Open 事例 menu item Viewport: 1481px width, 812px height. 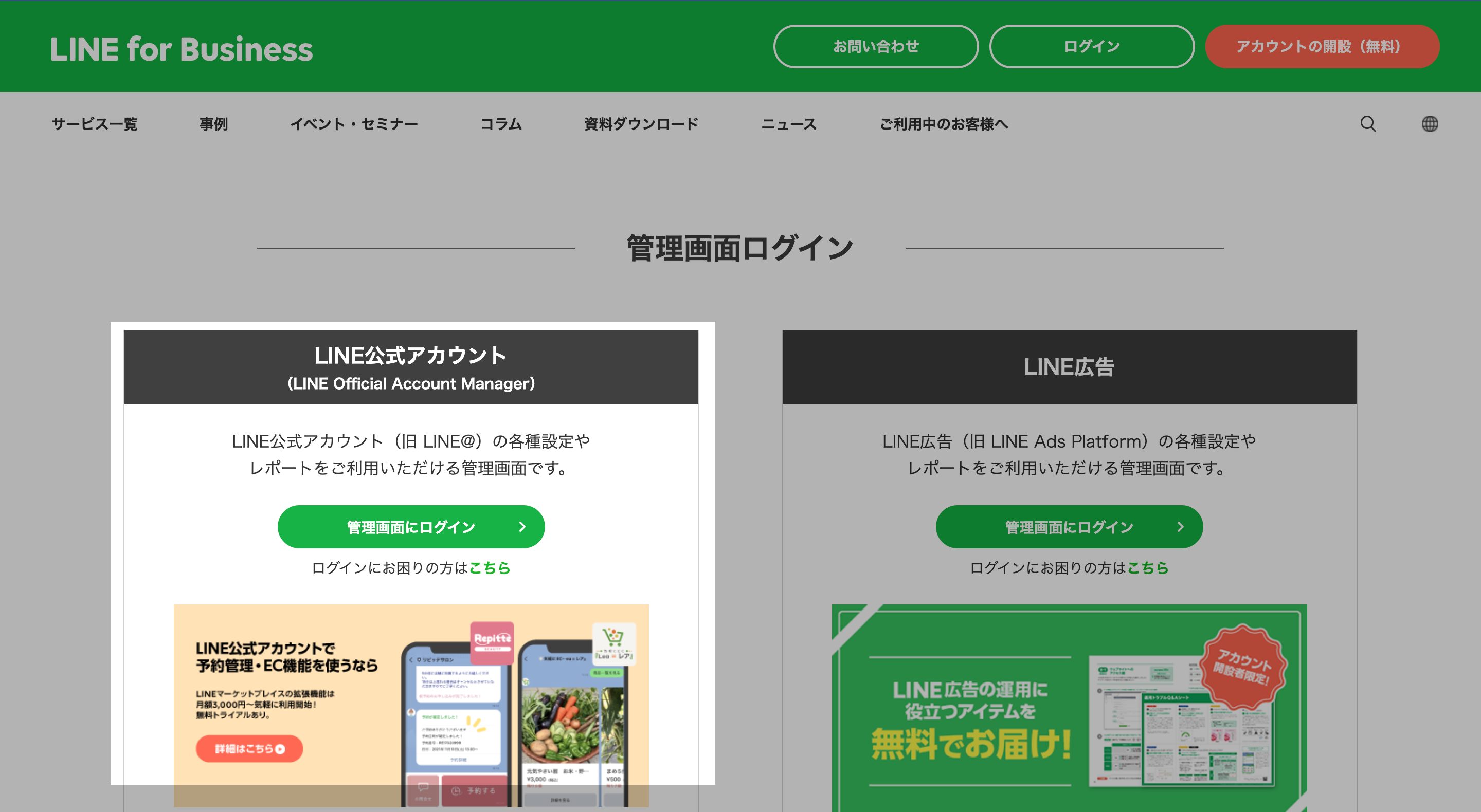point(213,124)
